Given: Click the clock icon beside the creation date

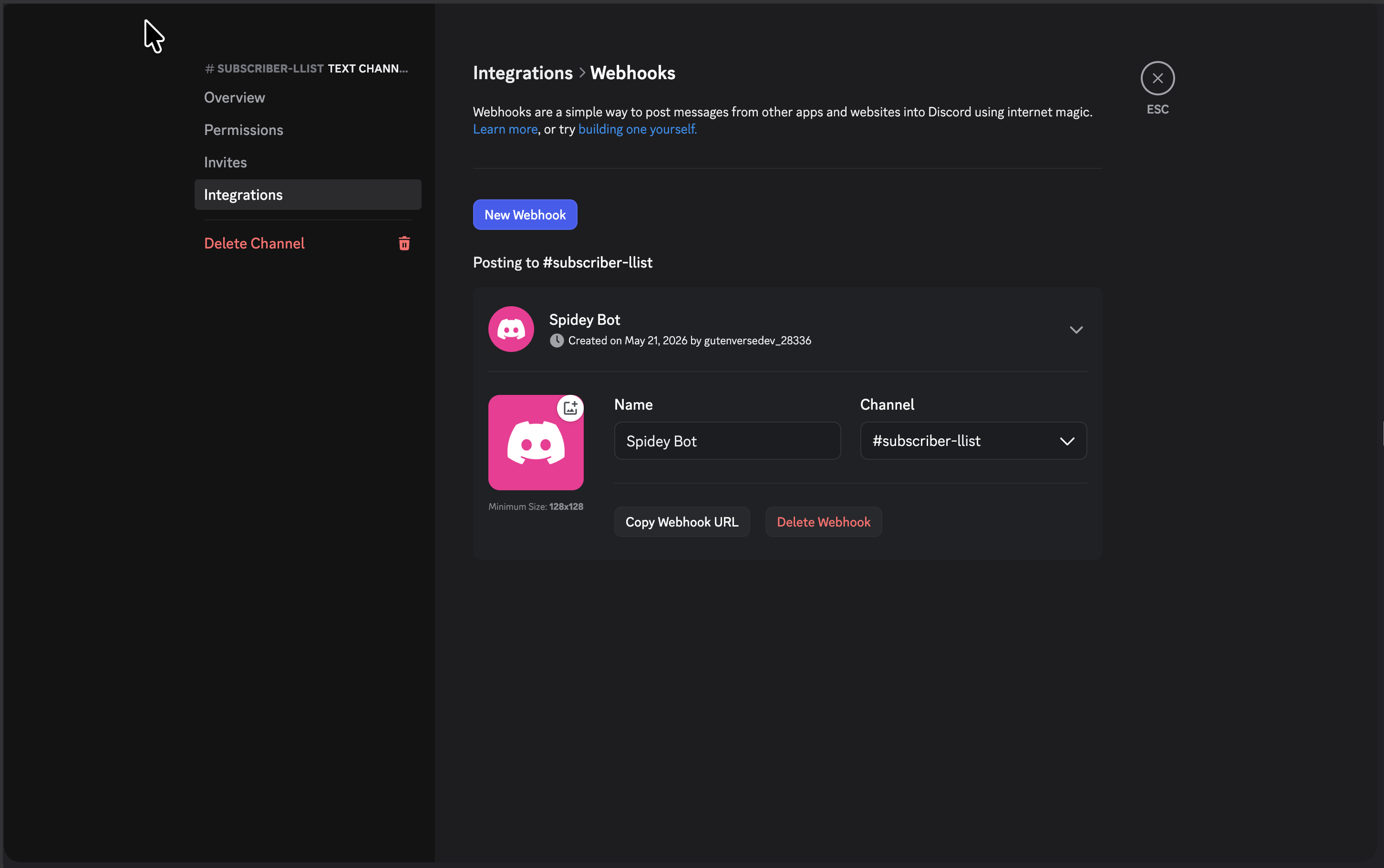Looking at the screenshot, I should tap(556, 341).
